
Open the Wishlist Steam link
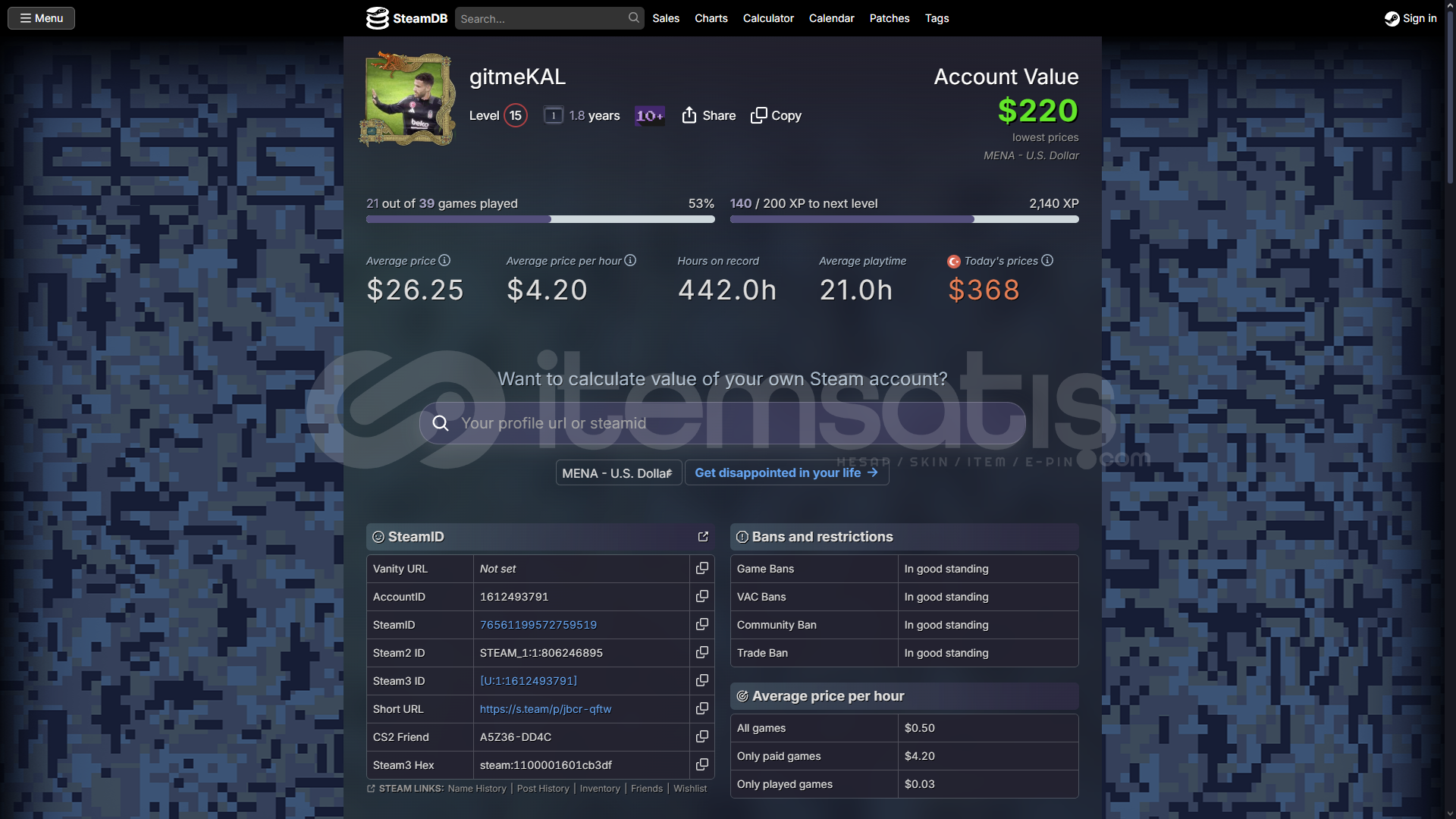[690, 789]
